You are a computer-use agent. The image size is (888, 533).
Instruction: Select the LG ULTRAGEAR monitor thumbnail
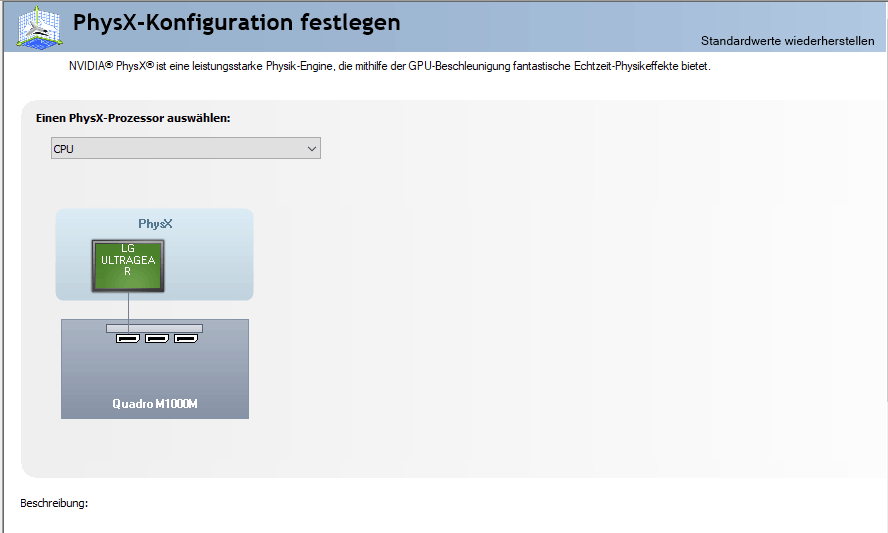coord(128,266)
